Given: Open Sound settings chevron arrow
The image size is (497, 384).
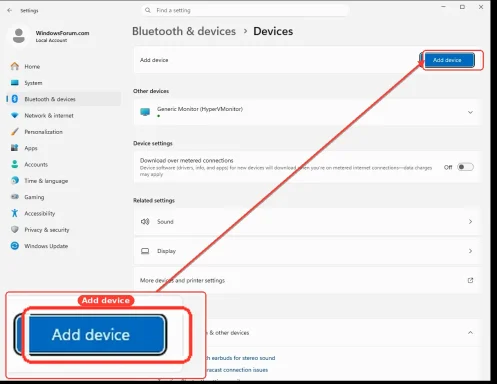Looking at the screenshot, I should [470, 222].
